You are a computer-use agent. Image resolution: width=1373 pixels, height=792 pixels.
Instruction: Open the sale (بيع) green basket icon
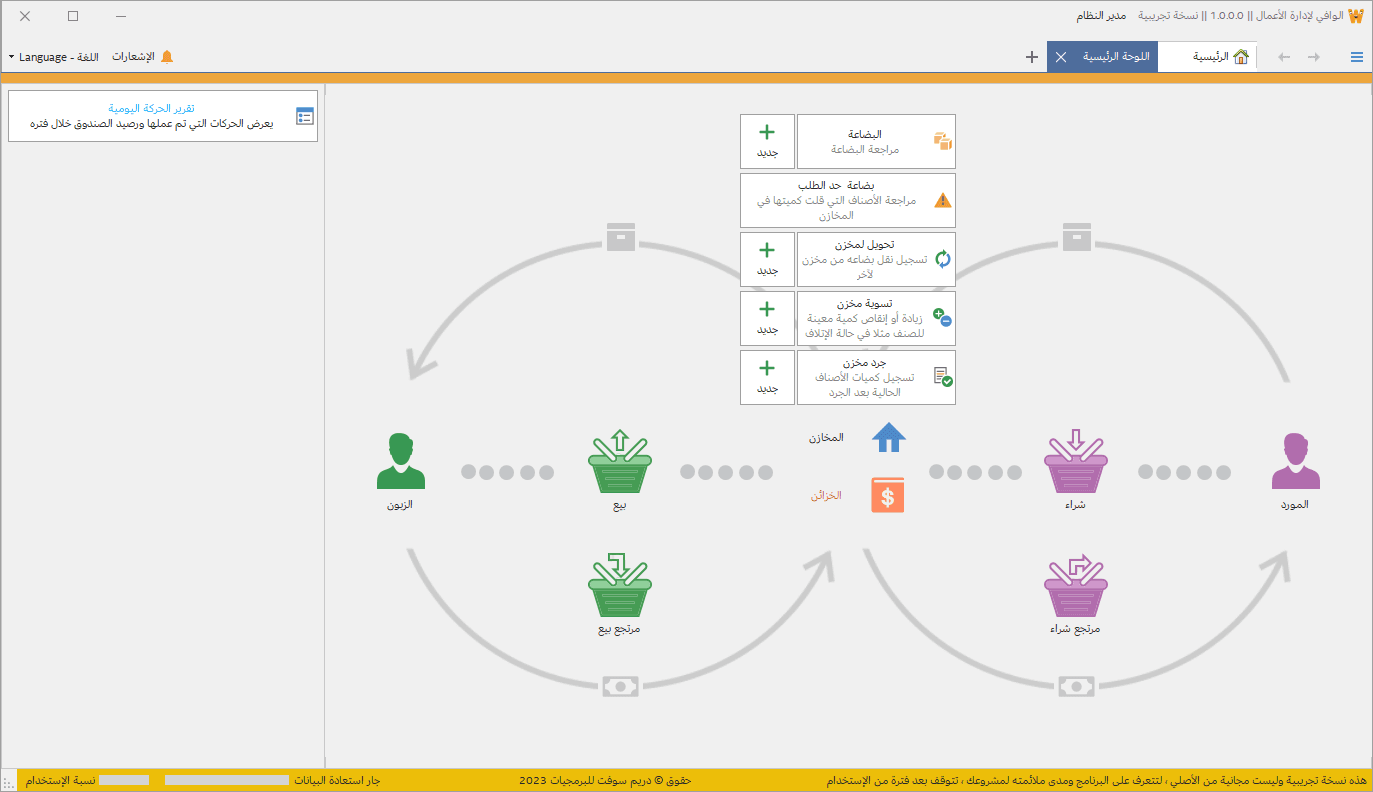click(620, 462)
